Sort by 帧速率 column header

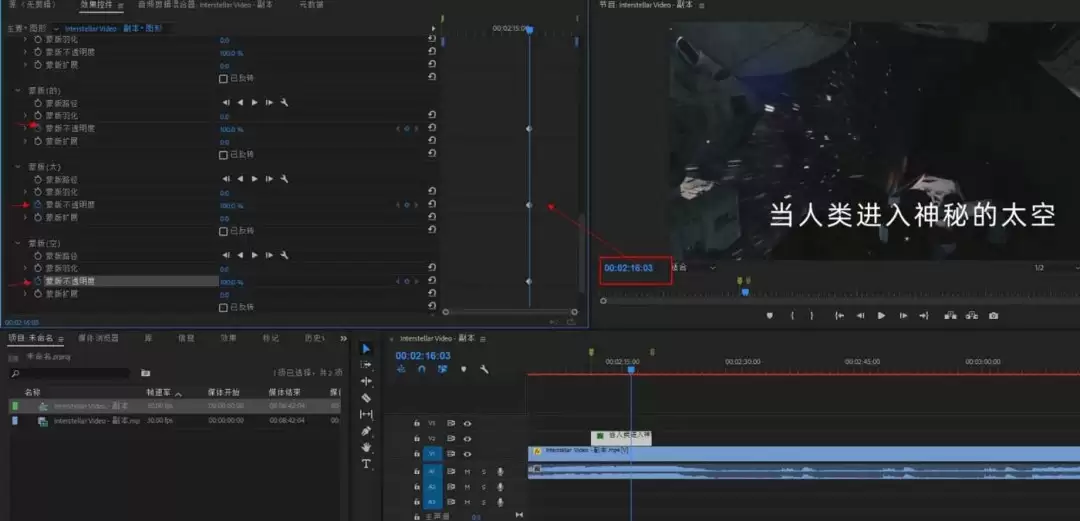pyautogui.click(x=159, y=392)
